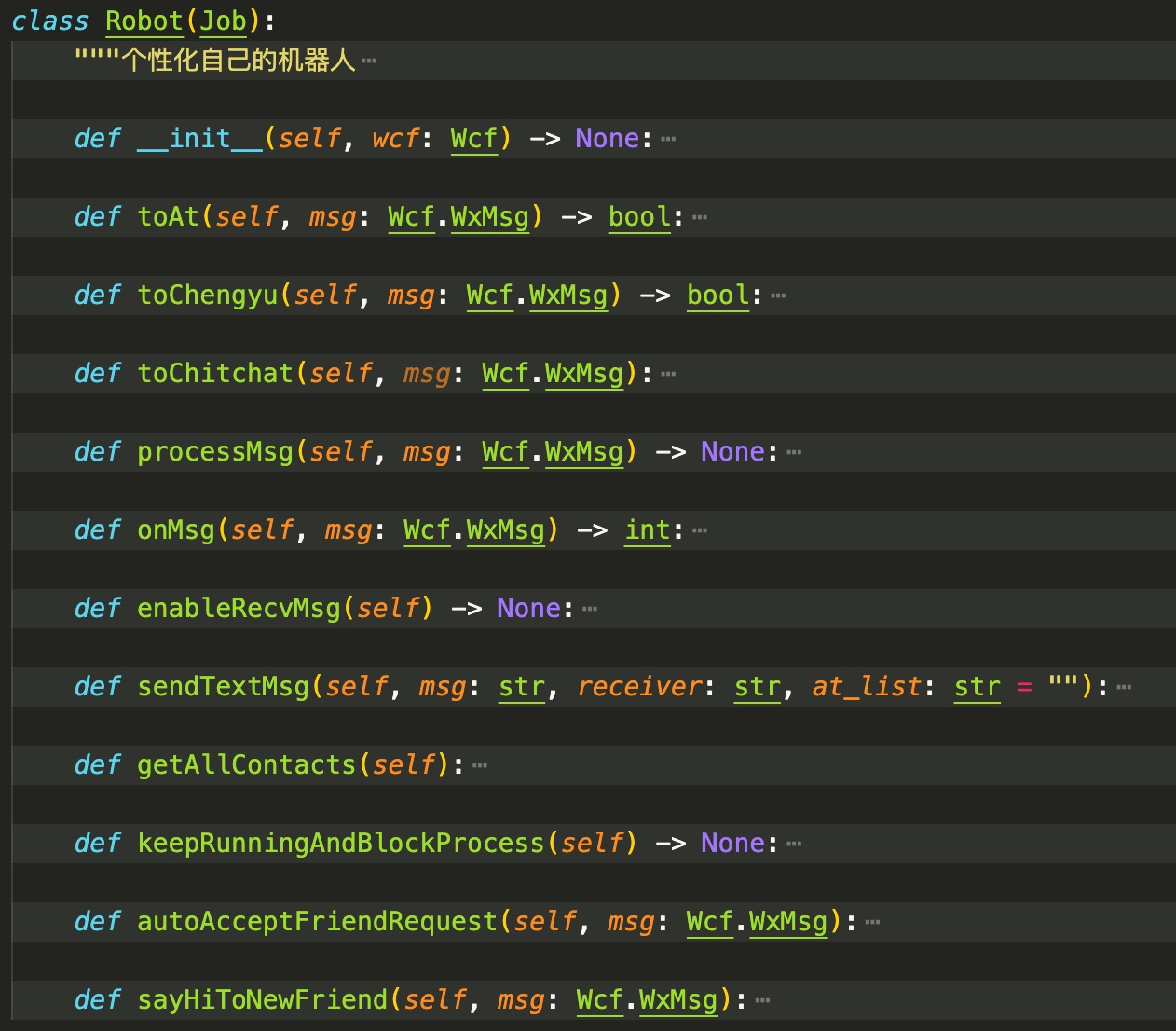The height and width of the screenshot is (1031, 1176).
Task: Click the at_list parameter in sendTextMsg
Action: pos(867,687)
